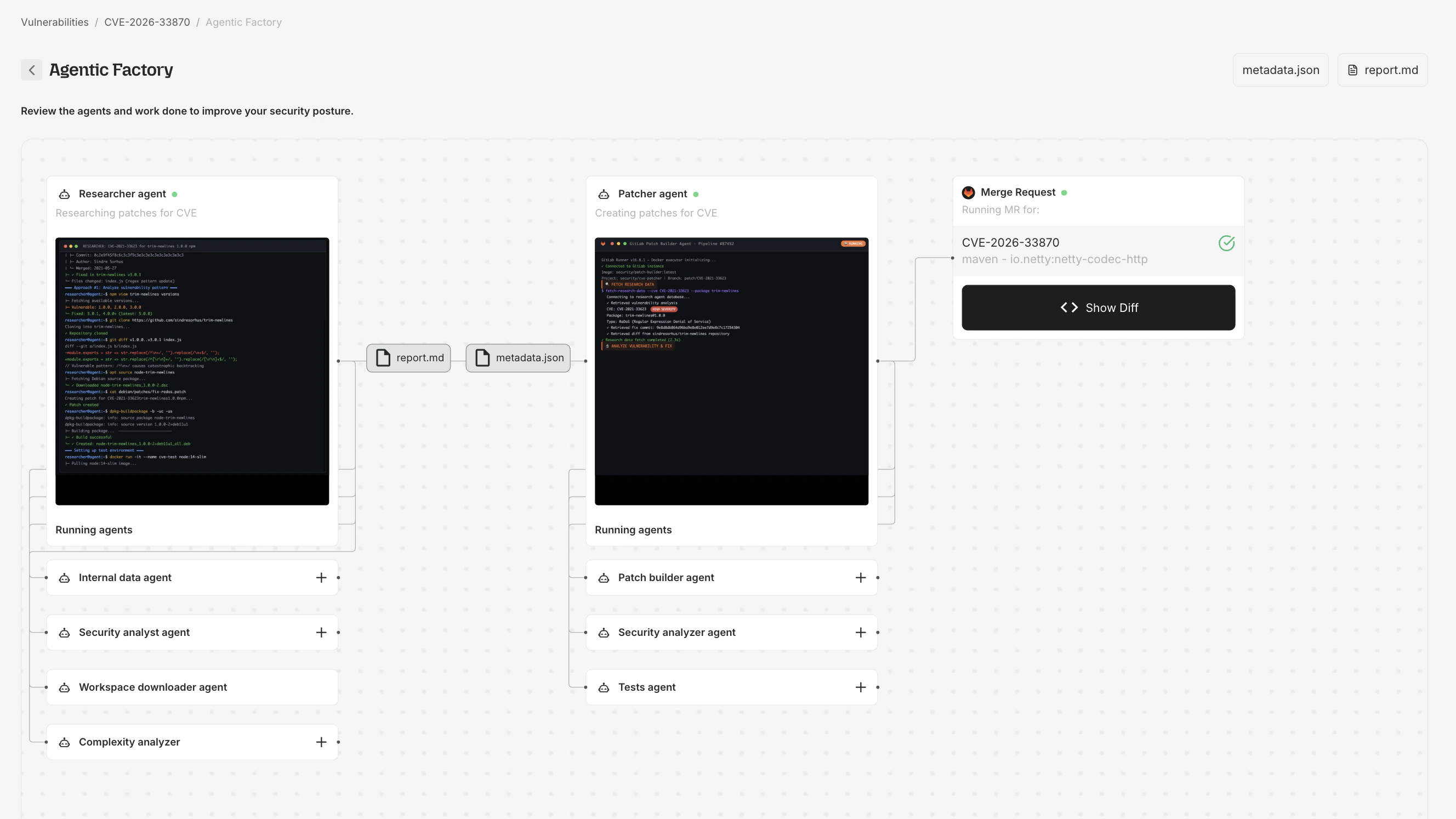Expand the Internal data agent row
Viewport: 1456px width, 819px height.
click(x=321, y=578)
